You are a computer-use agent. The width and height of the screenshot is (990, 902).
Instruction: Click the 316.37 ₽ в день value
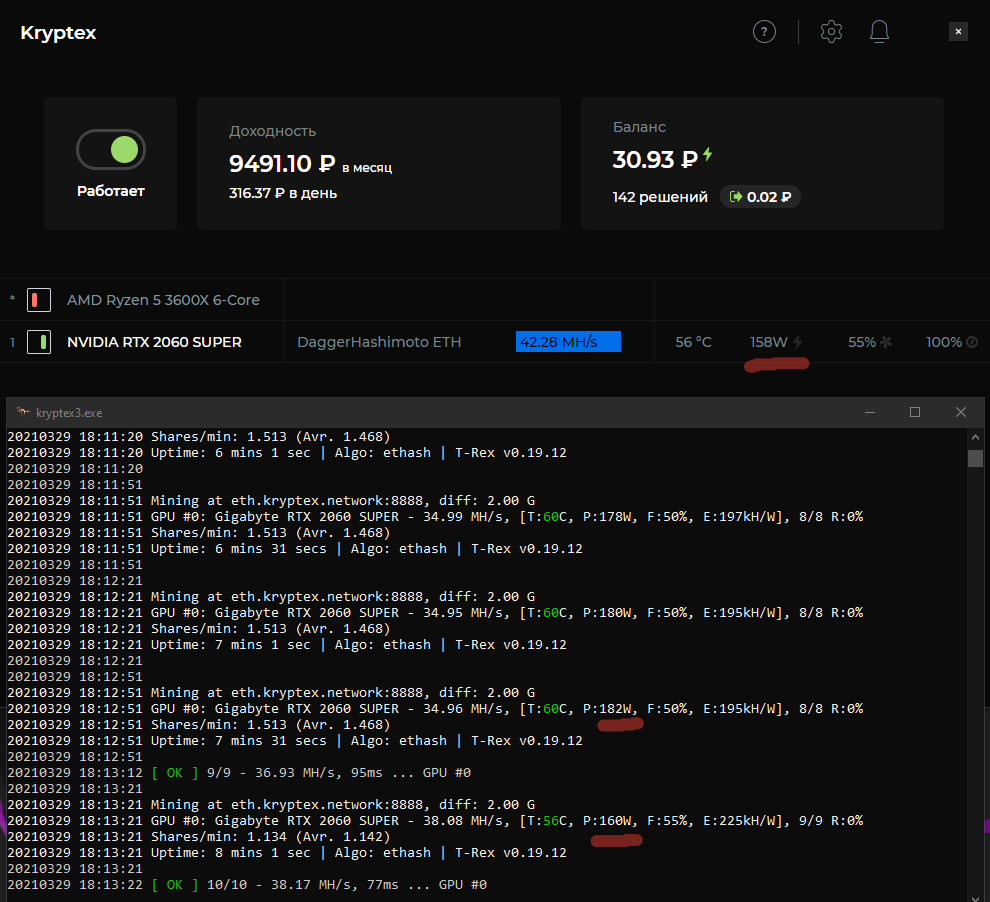(283, 193)
